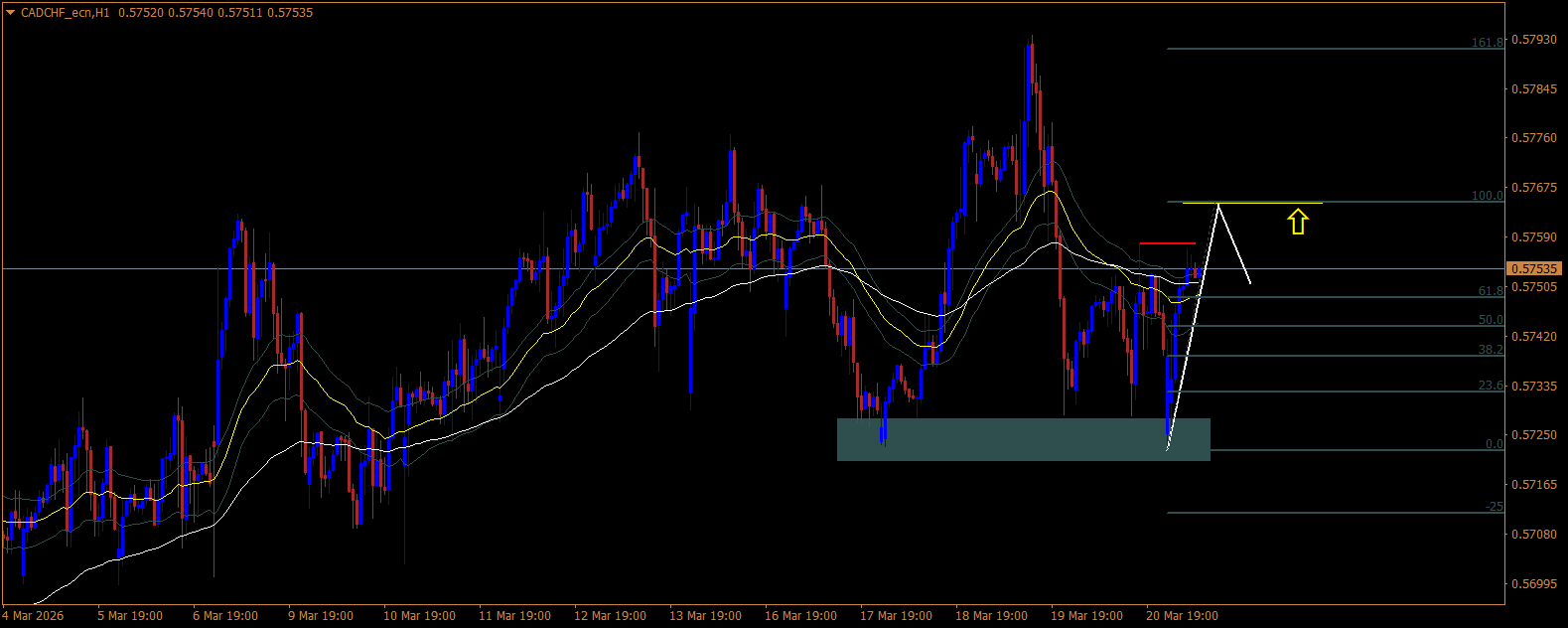Click the 12 Mar 19:00 time label
Viewport: 1568px width, 628px height.
(x=610, y=616)
